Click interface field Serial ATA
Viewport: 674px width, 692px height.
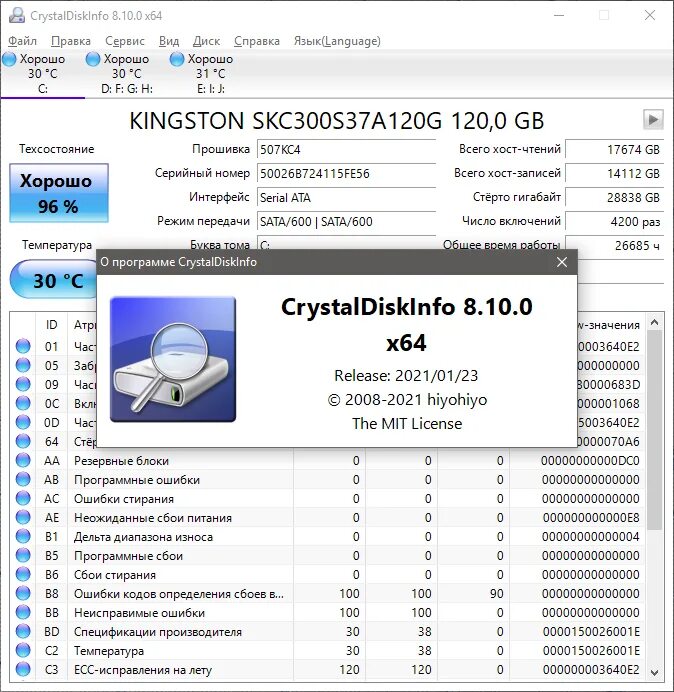click(x=346, y=197)
